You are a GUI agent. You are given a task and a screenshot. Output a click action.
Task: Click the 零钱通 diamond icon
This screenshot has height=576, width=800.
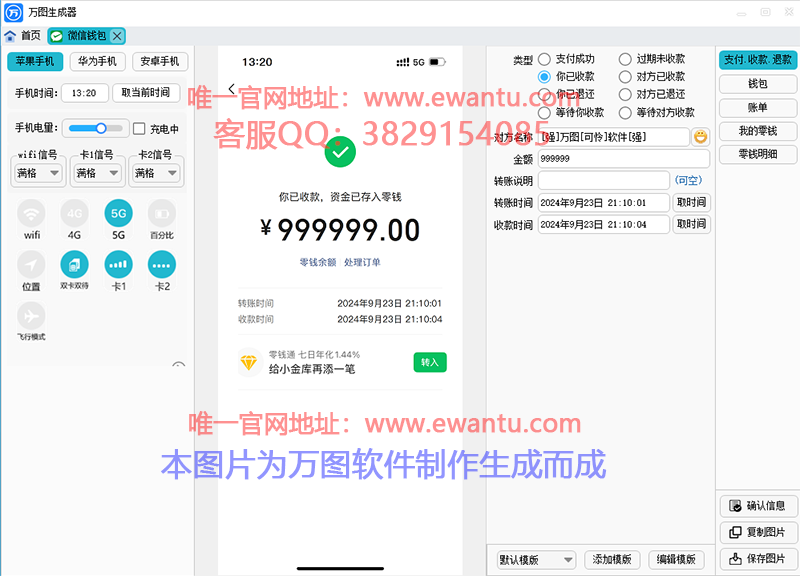(x=249, y=362)
